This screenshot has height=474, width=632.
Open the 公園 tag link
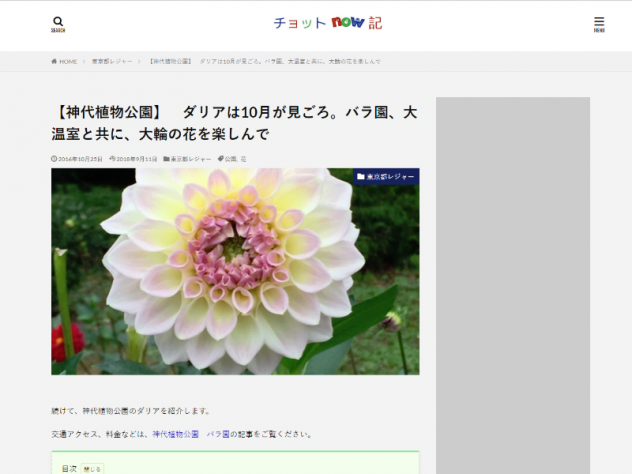click(x=231, y=159)
